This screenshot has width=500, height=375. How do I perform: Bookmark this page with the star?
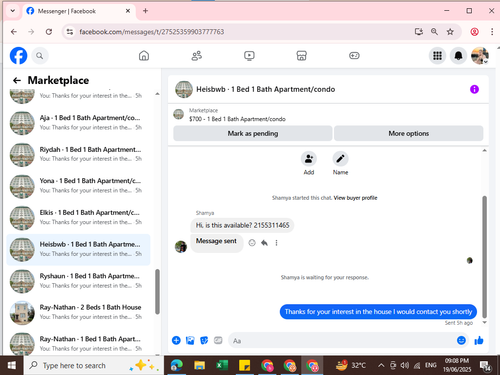pos(450,32)
